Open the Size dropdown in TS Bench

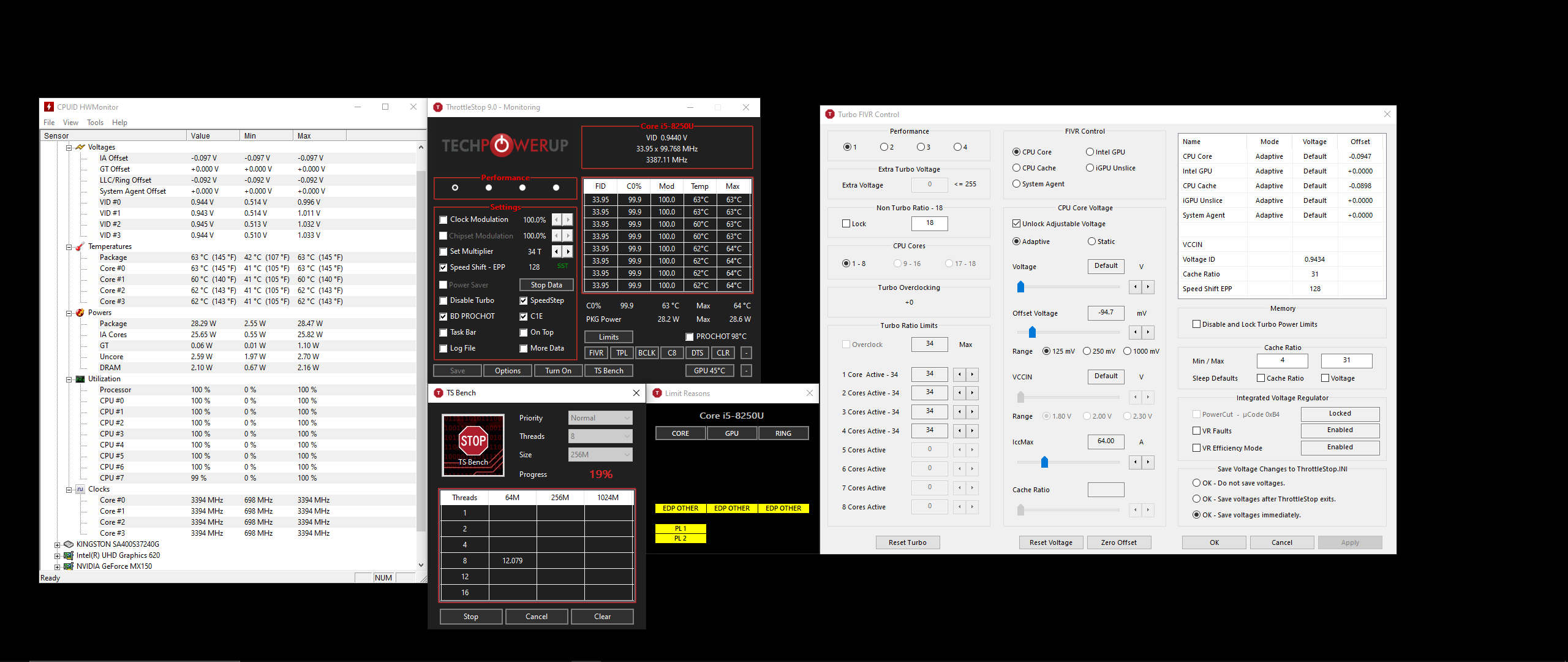click(x=600, y=455)
